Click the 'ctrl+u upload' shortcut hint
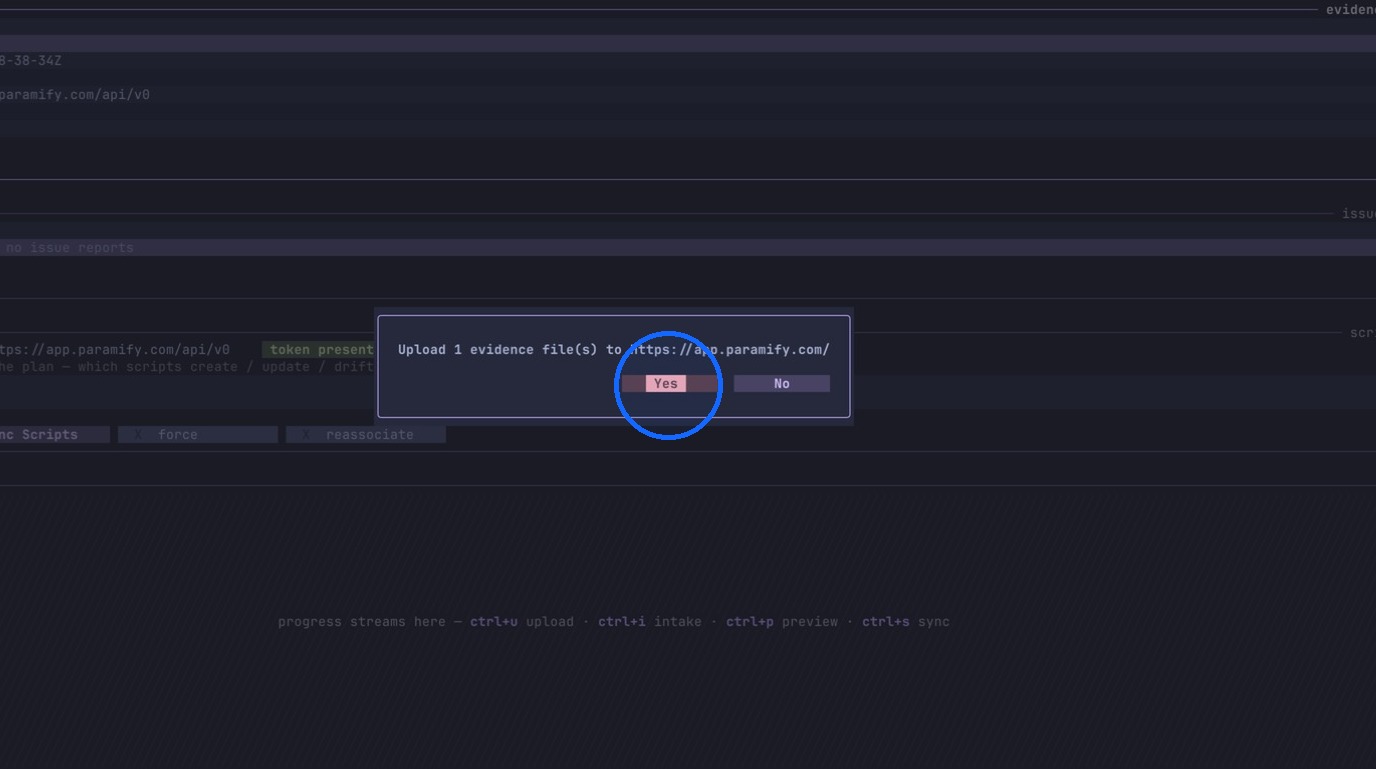Image resolution: width=1376 pixels, height=769 pixels. tap(522, 622)
